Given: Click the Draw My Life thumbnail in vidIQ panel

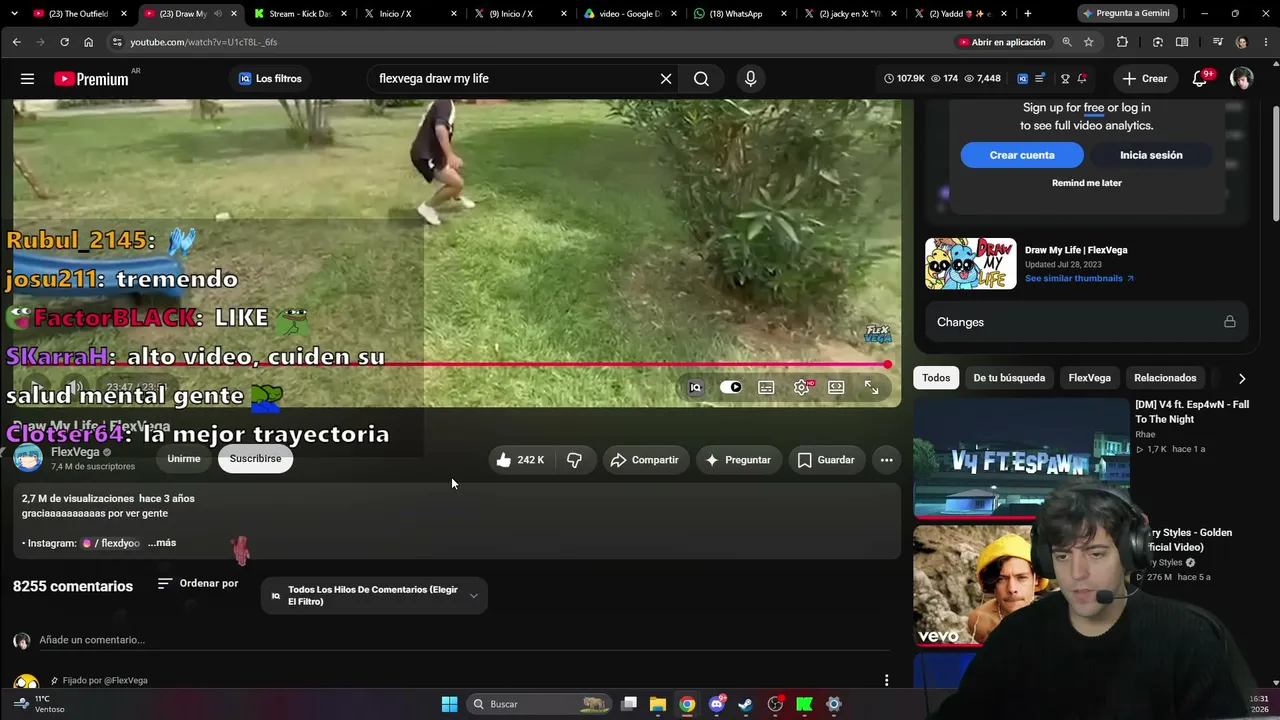Looking at the screenshot, I should [x=970, y=264].
